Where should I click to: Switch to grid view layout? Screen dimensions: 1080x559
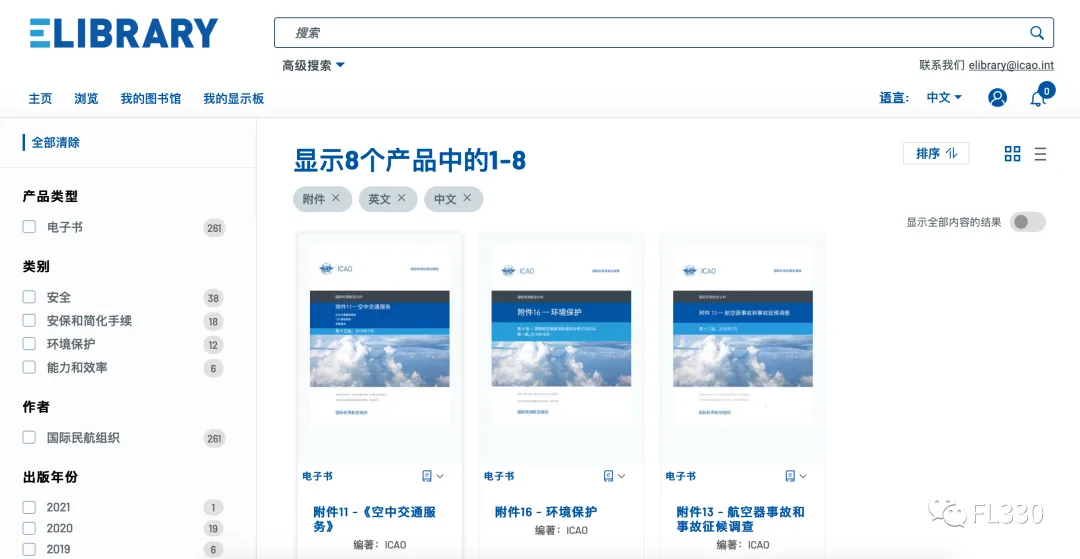pos(1012,154)
